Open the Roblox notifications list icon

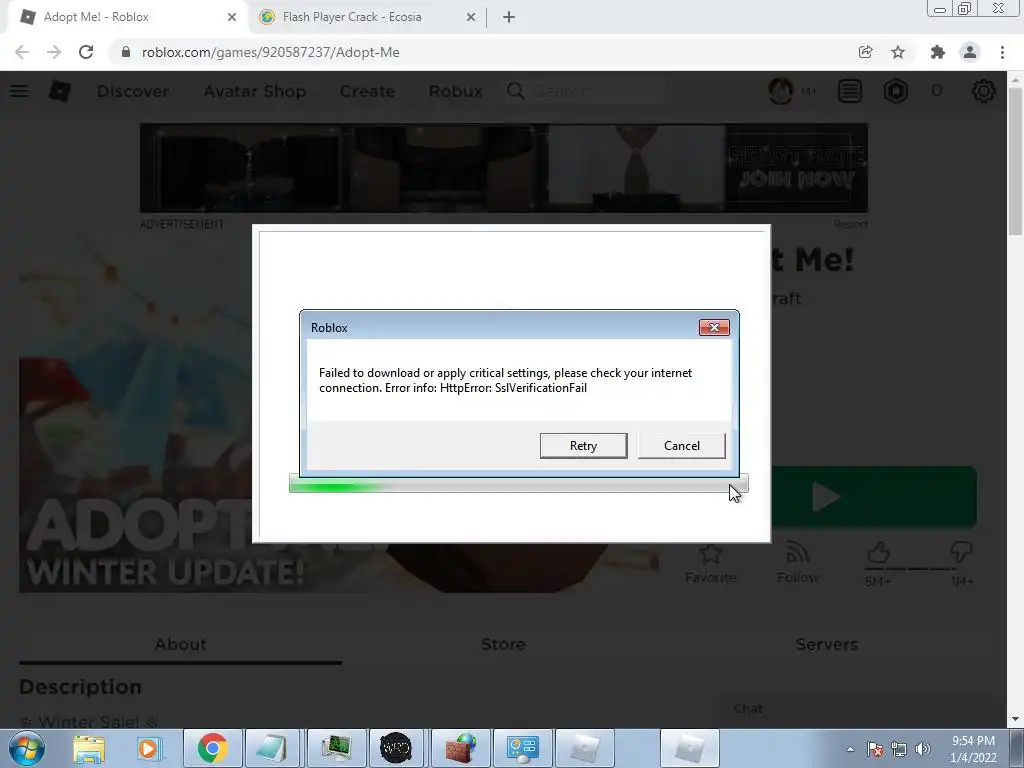850,91
